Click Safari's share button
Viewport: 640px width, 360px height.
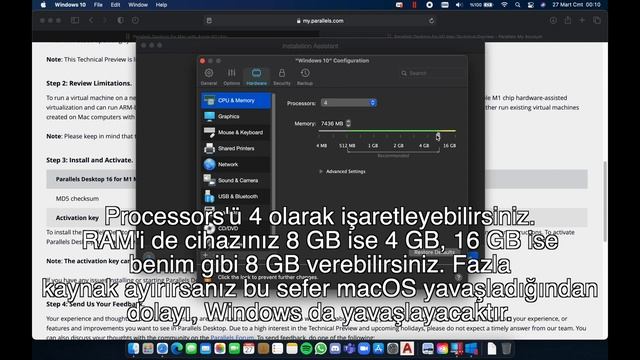[568, 20]
